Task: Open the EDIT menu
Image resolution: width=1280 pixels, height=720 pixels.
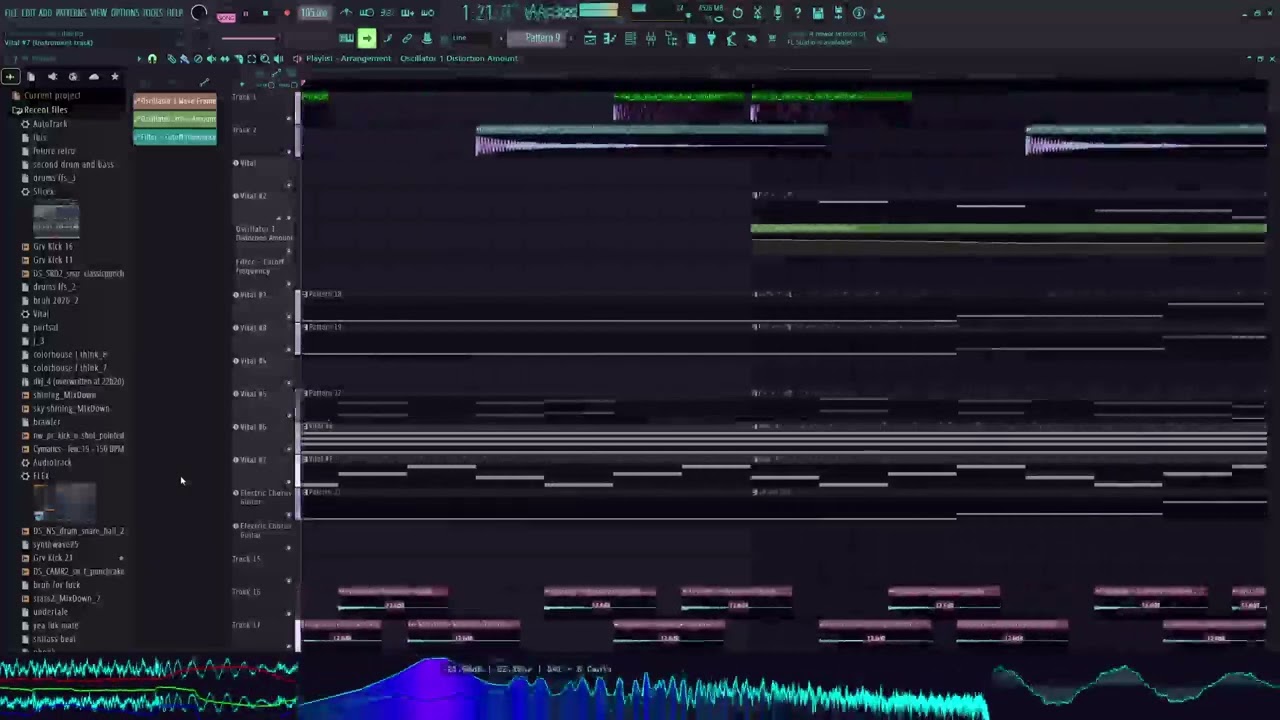Action: point(30,13)
